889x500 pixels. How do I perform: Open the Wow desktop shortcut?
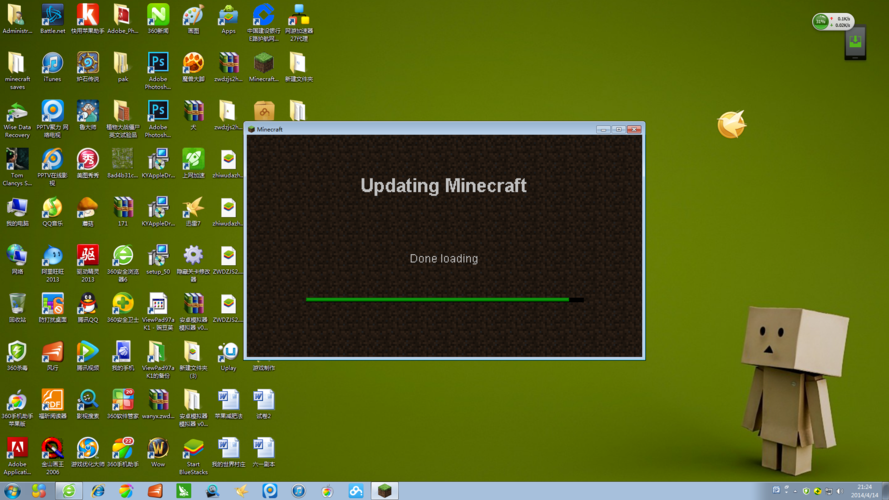[x=158, y=452]
